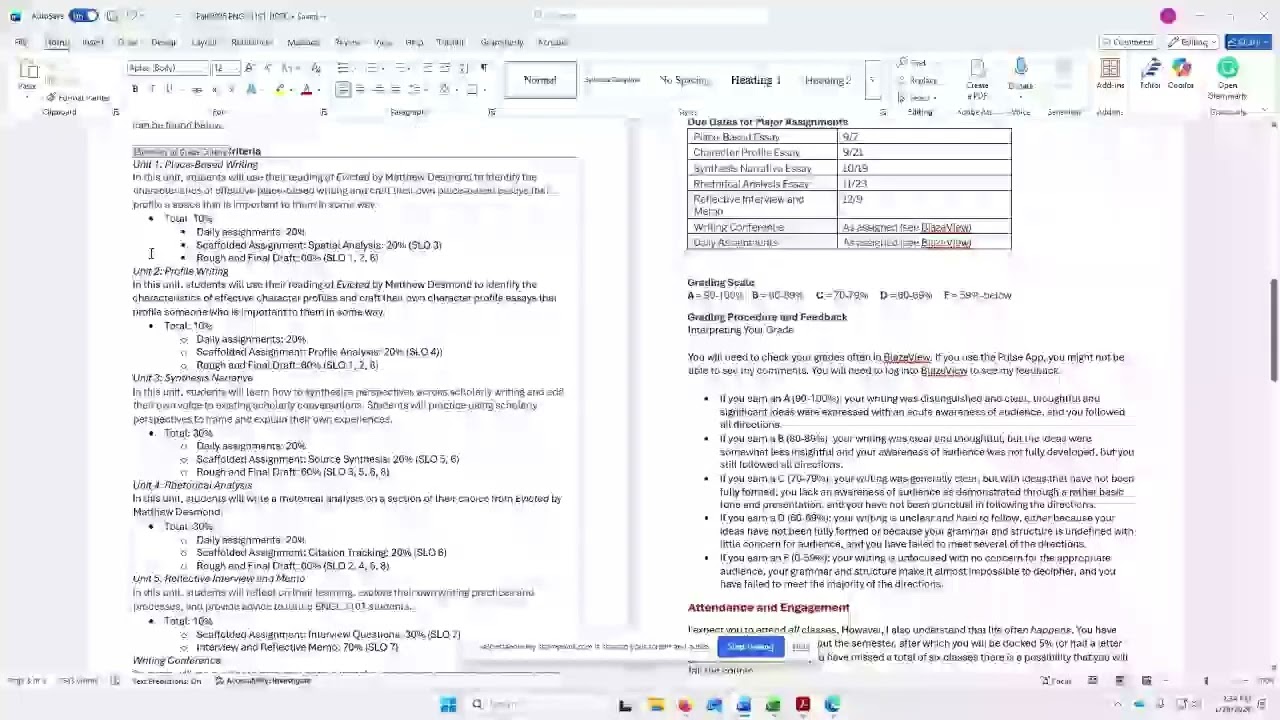
Task: Show paragraph marks with pilcrow icon
Action: click(484, 68)
